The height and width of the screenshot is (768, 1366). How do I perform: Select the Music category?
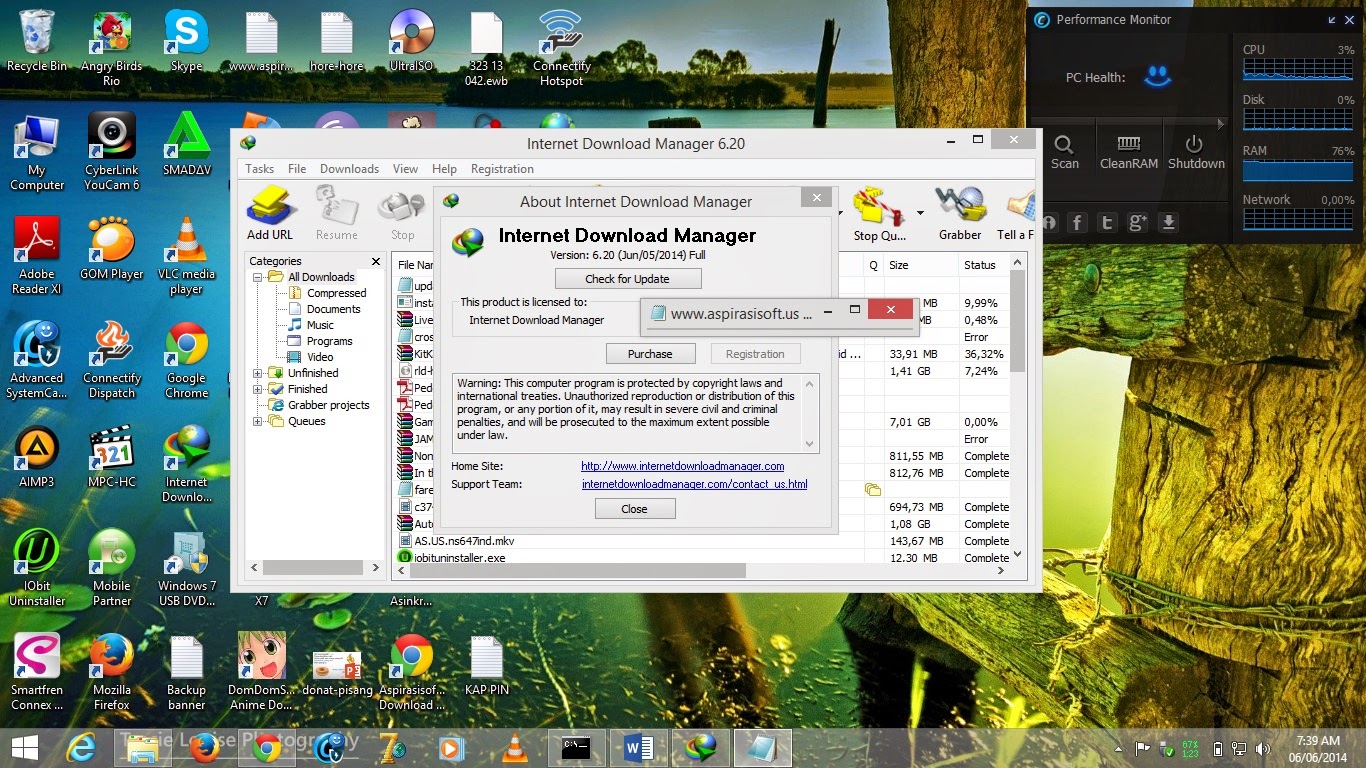(x=320, y=325)
